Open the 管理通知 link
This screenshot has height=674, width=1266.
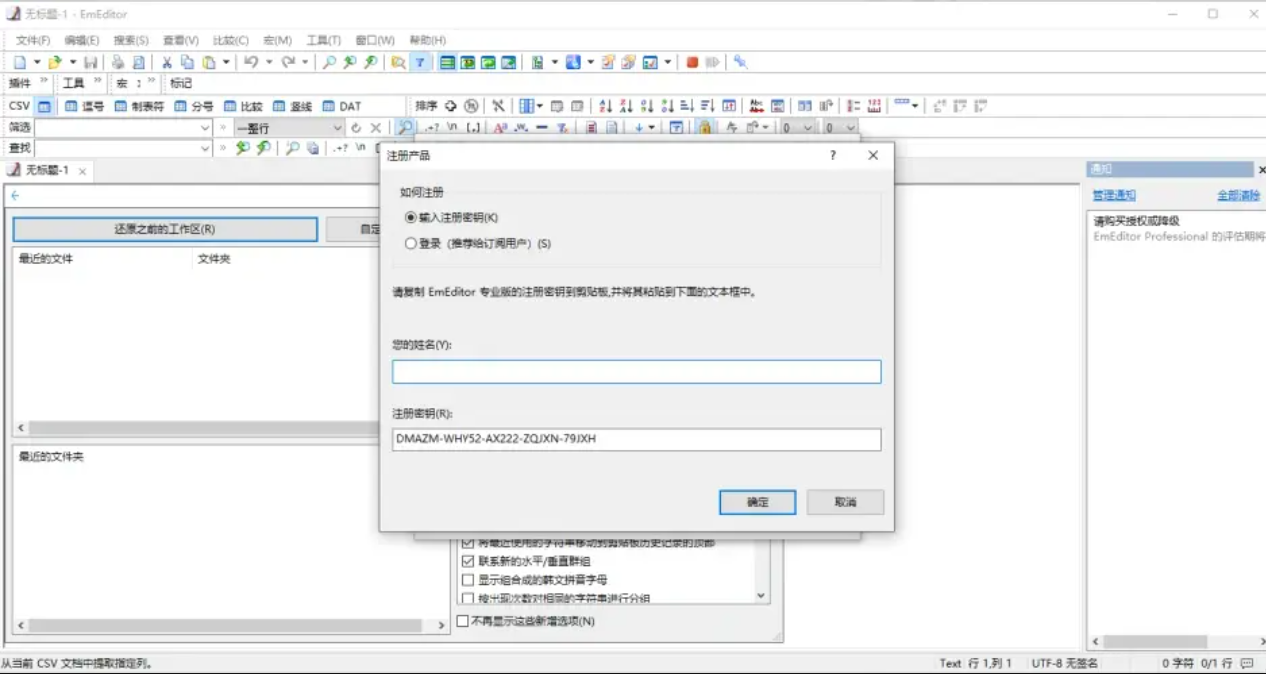click(x=1113, y=194)
